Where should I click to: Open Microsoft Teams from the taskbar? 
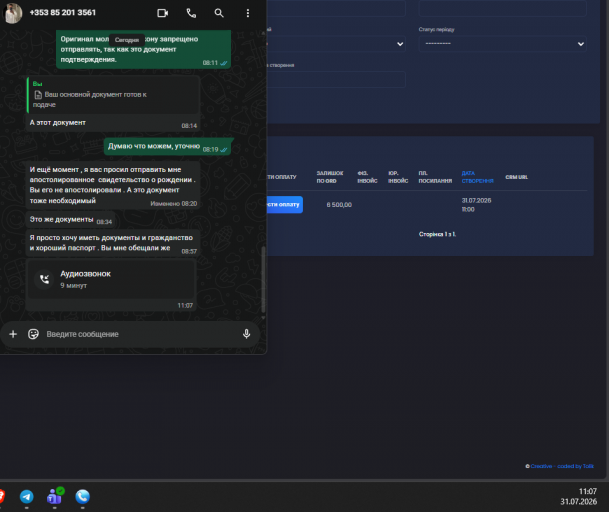[x=55, y=496]
